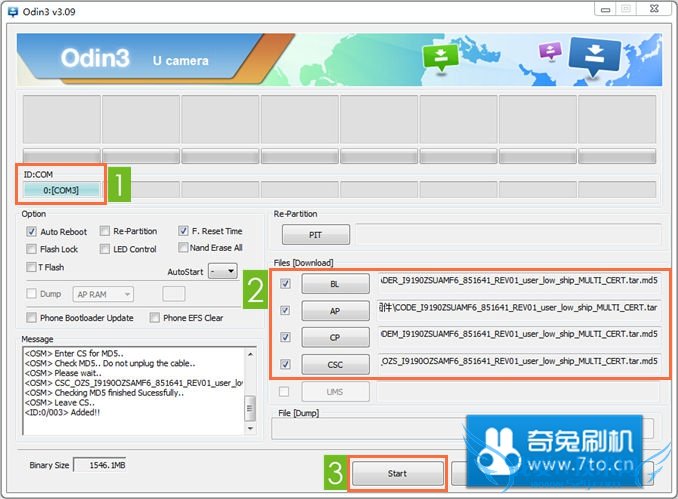Click the AP file path field

pyautogui.click(x=519, y=308)
